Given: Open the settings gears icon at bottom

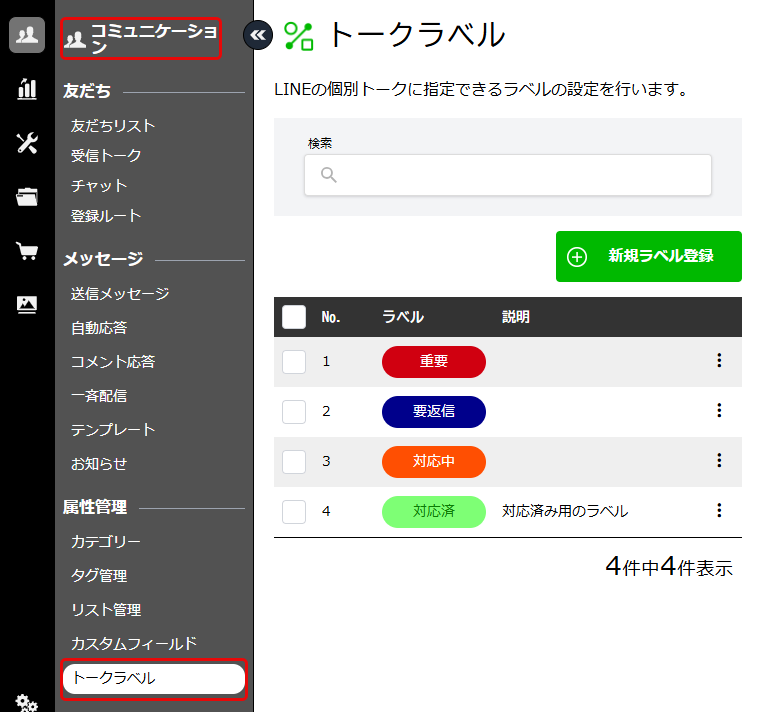Looking at the screenshot, I should coord(26,702).
